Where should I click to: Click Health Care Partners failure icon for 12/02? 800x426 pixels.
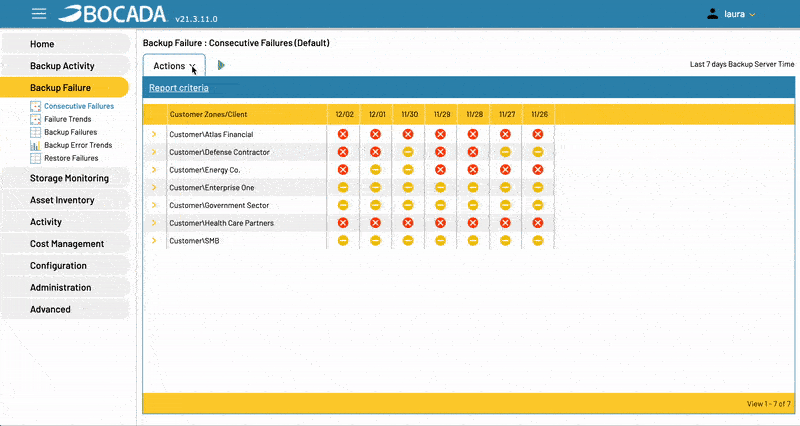pyautogui.click(x=343, y=223)
